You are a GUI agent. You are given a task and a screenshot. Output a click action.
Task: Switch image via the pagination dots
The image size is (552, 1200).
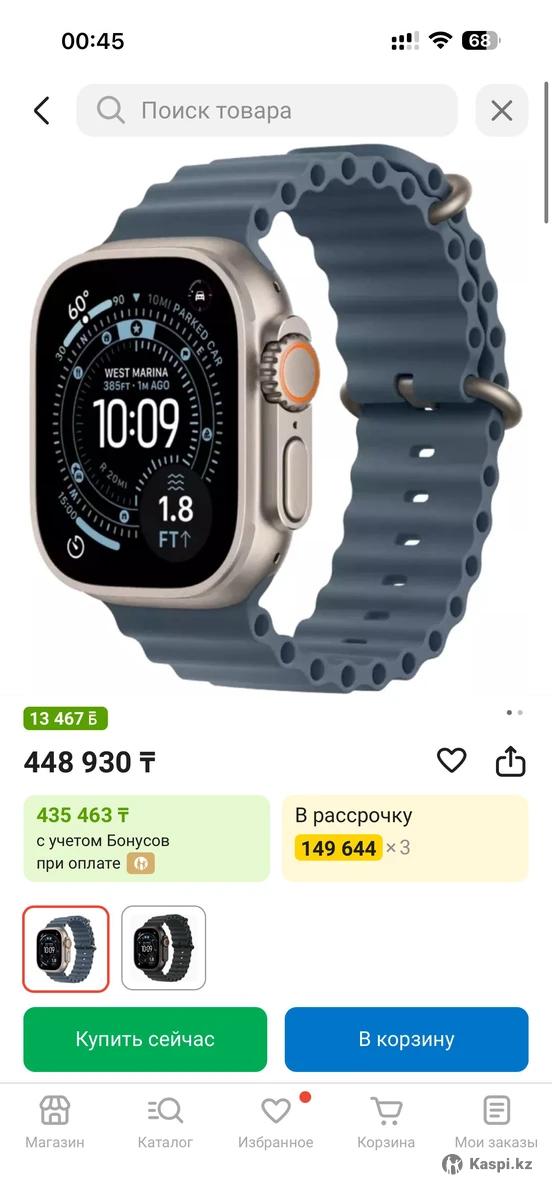pos(514,713)
